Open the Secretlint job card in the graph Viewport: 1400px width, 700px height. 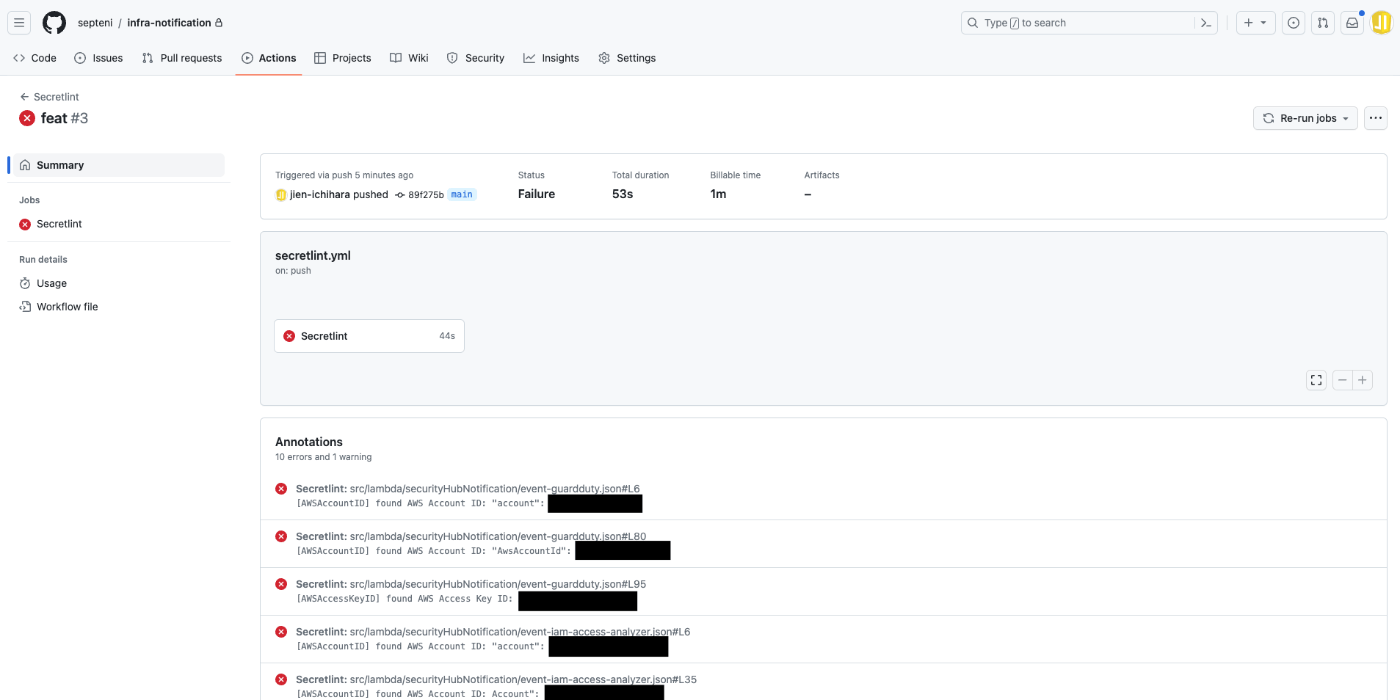(x=369, y=336)
